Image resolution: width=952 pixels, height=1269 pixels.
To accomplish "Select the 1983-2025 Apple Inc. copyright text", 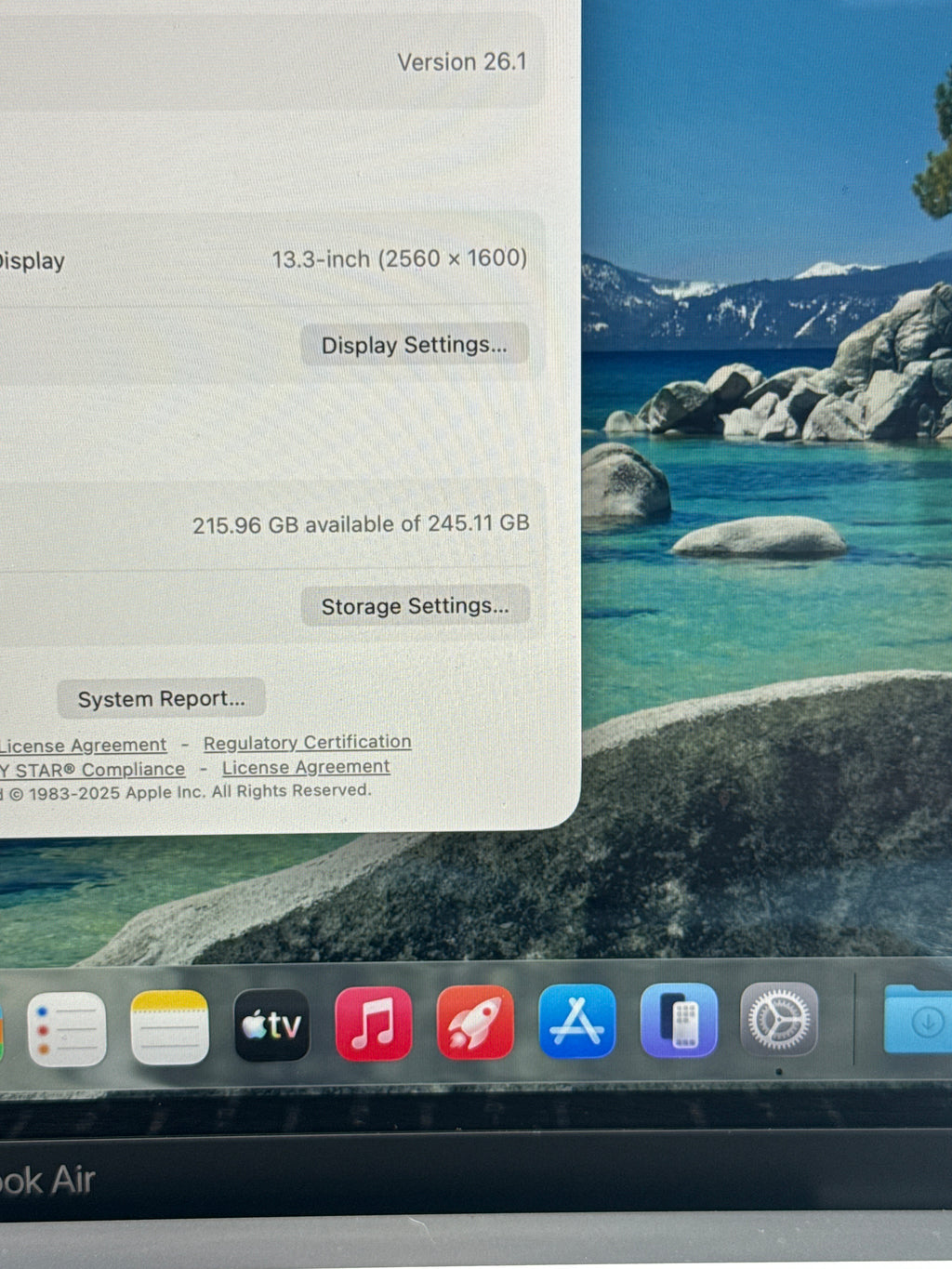I will pyautogui.click(x=186, y=792).
